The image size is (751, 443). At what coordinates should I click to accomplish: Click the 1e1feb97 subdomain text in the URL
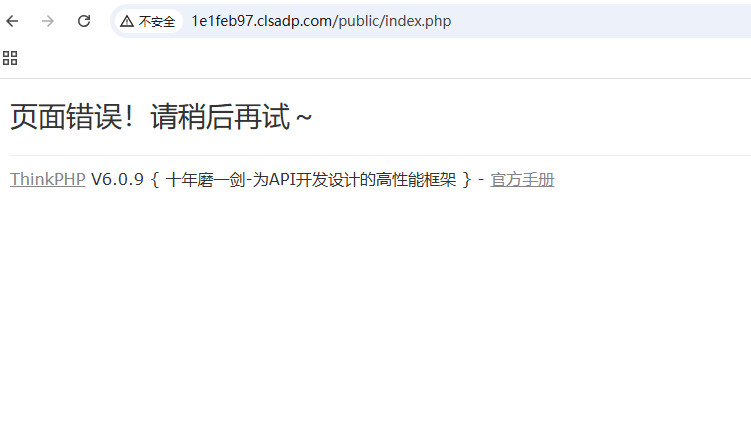(x=222, y=21)
